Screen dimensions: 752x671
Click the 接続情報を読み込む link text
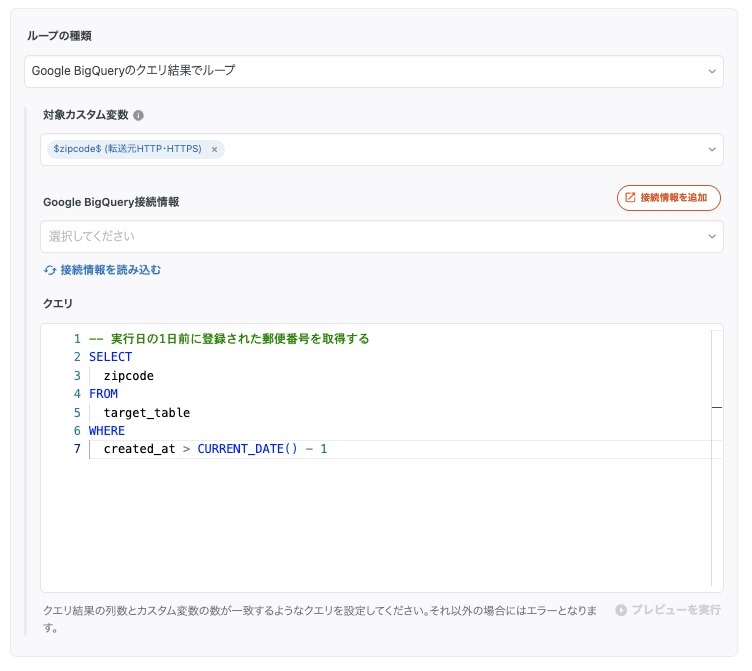point(110,270)
